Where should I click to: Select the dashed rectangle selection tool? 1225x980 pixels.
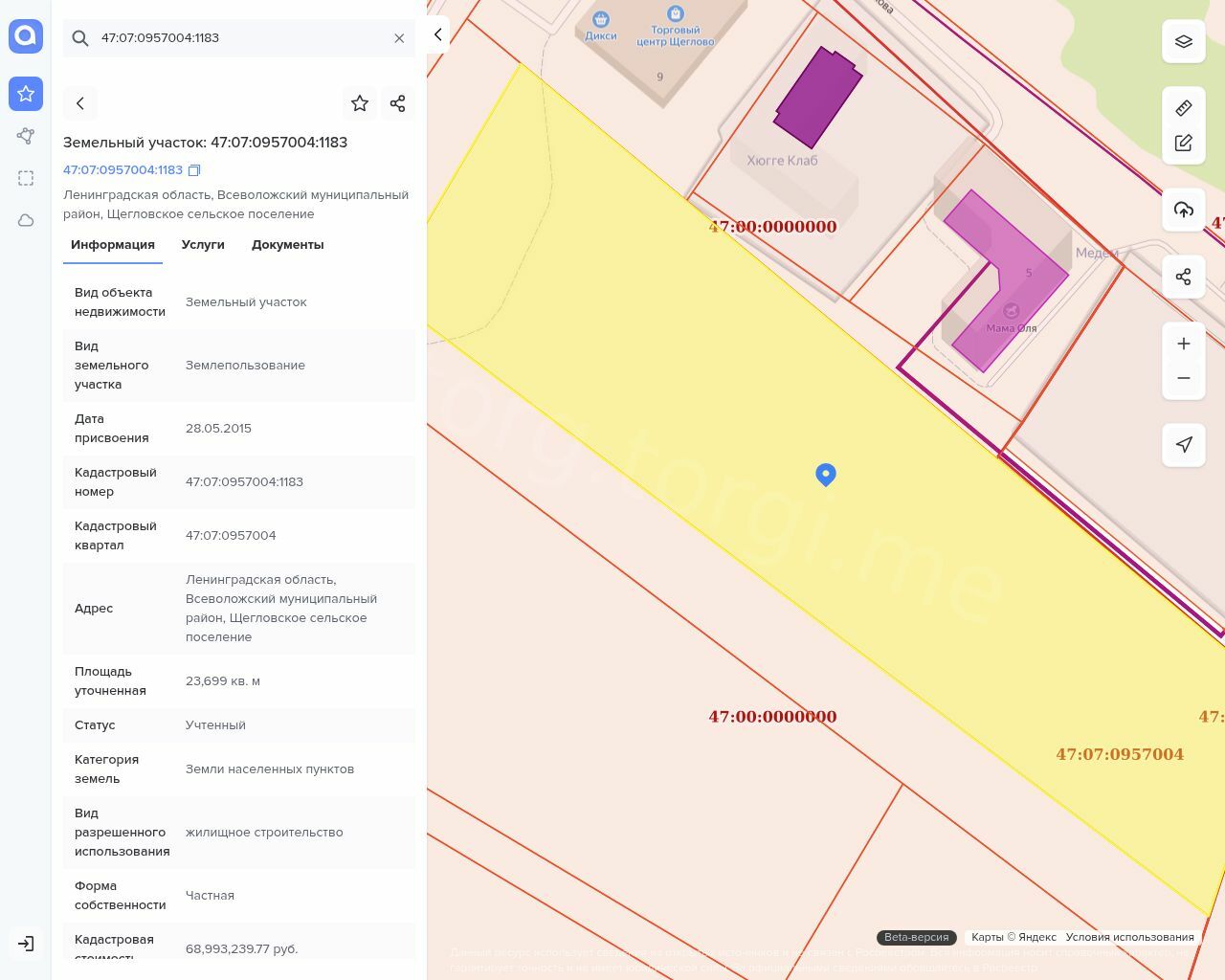26,178
